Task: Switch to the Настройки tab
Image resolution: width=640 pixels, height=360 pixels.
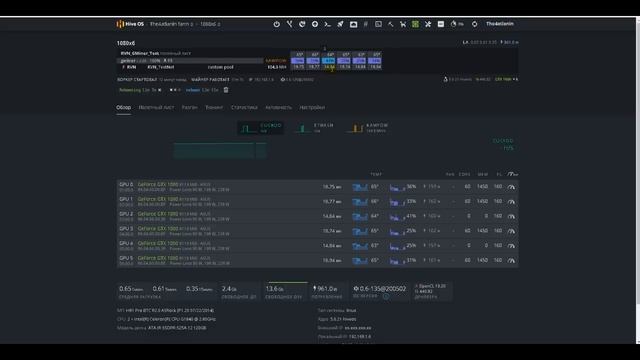Action: pos(312,107)
